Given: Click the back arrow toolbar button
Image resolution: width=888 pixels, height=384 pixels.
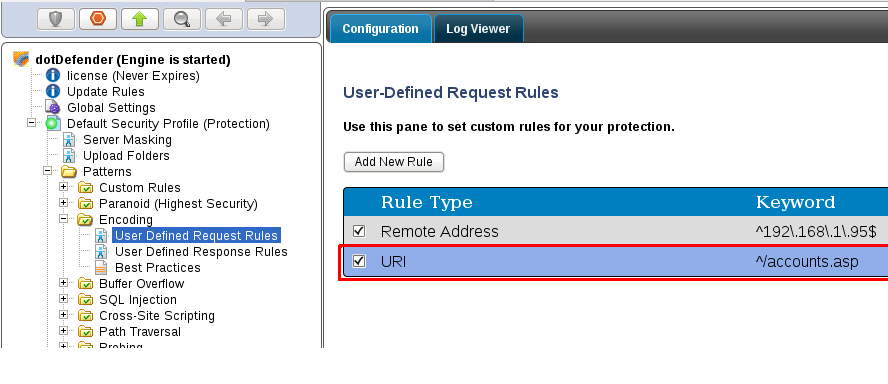Looking at the screenshot, I should coord(224,19).
